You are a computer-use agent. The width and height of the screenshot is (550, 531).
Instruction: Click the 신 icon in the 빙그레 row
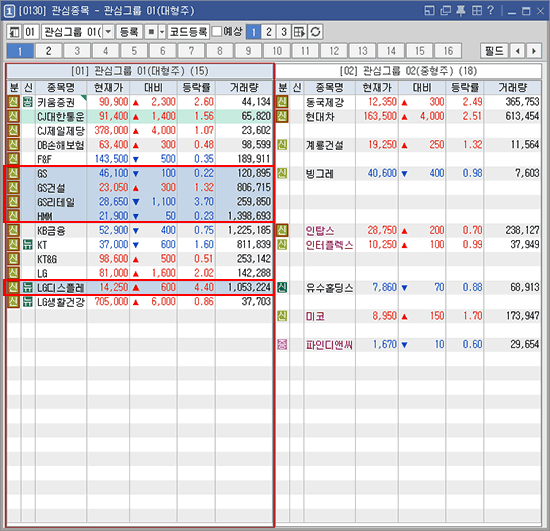282,173
